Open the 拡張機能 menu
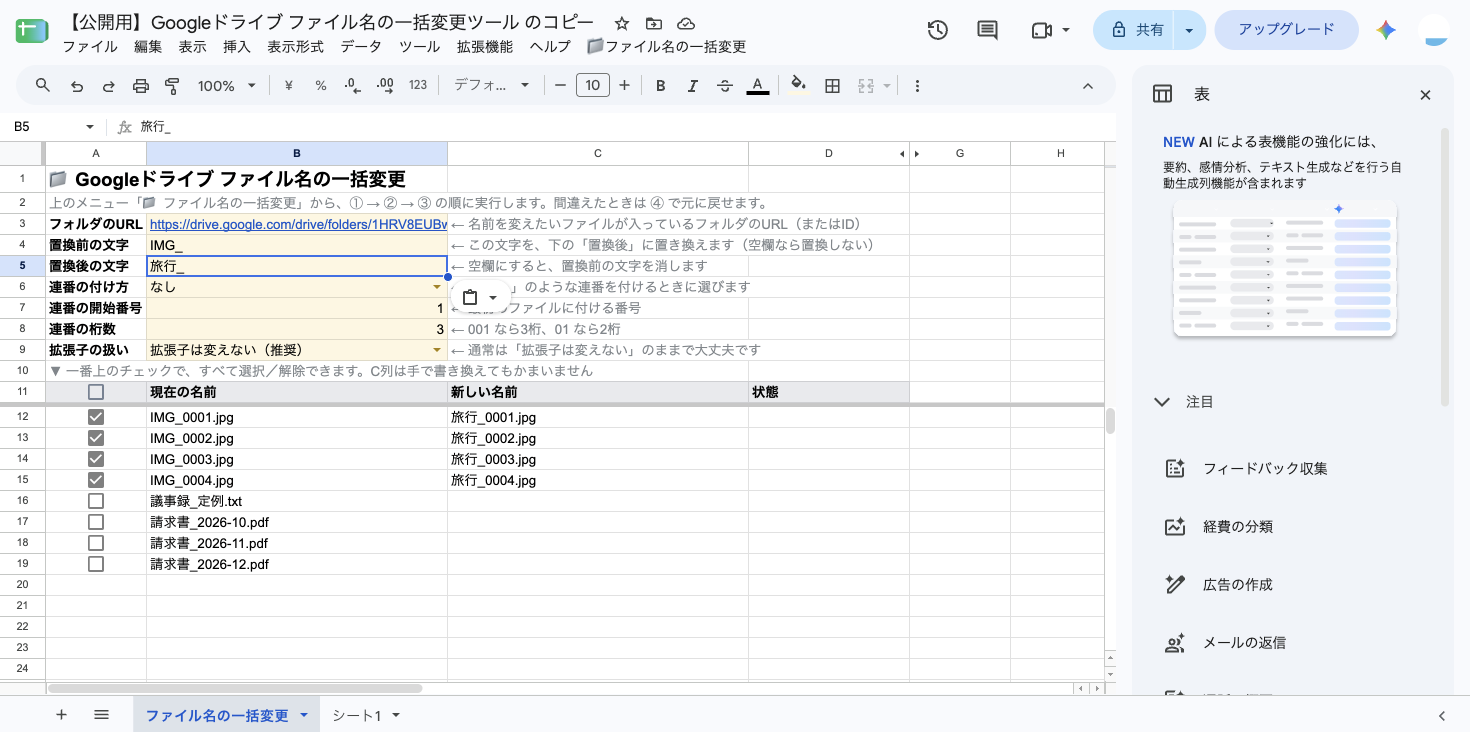Viewport: 1470px width, 732px height. [x=485, y=47]
